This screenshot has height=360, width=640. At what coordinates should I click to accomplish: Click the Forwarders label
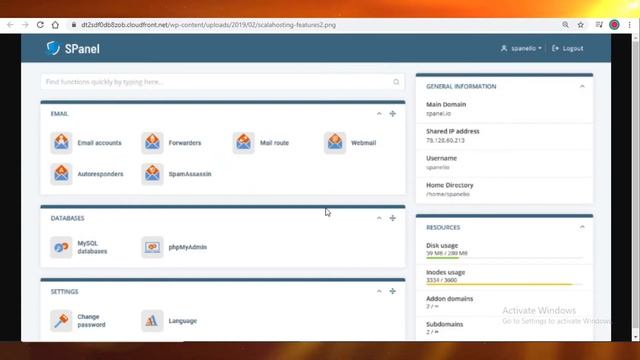coord(185,143)
